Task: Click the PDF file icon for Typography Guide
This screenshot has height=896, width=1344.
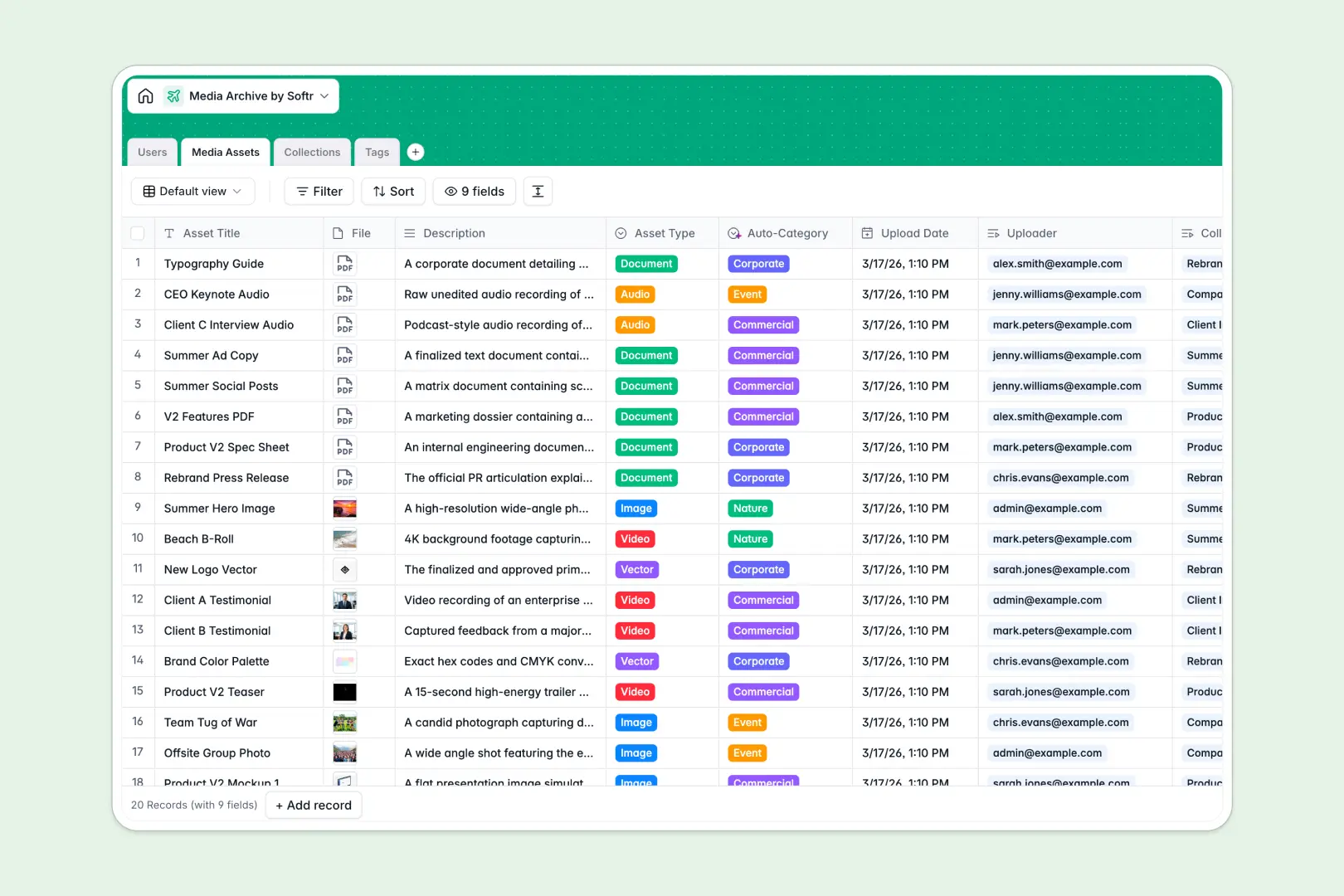Action: point(344,264)
